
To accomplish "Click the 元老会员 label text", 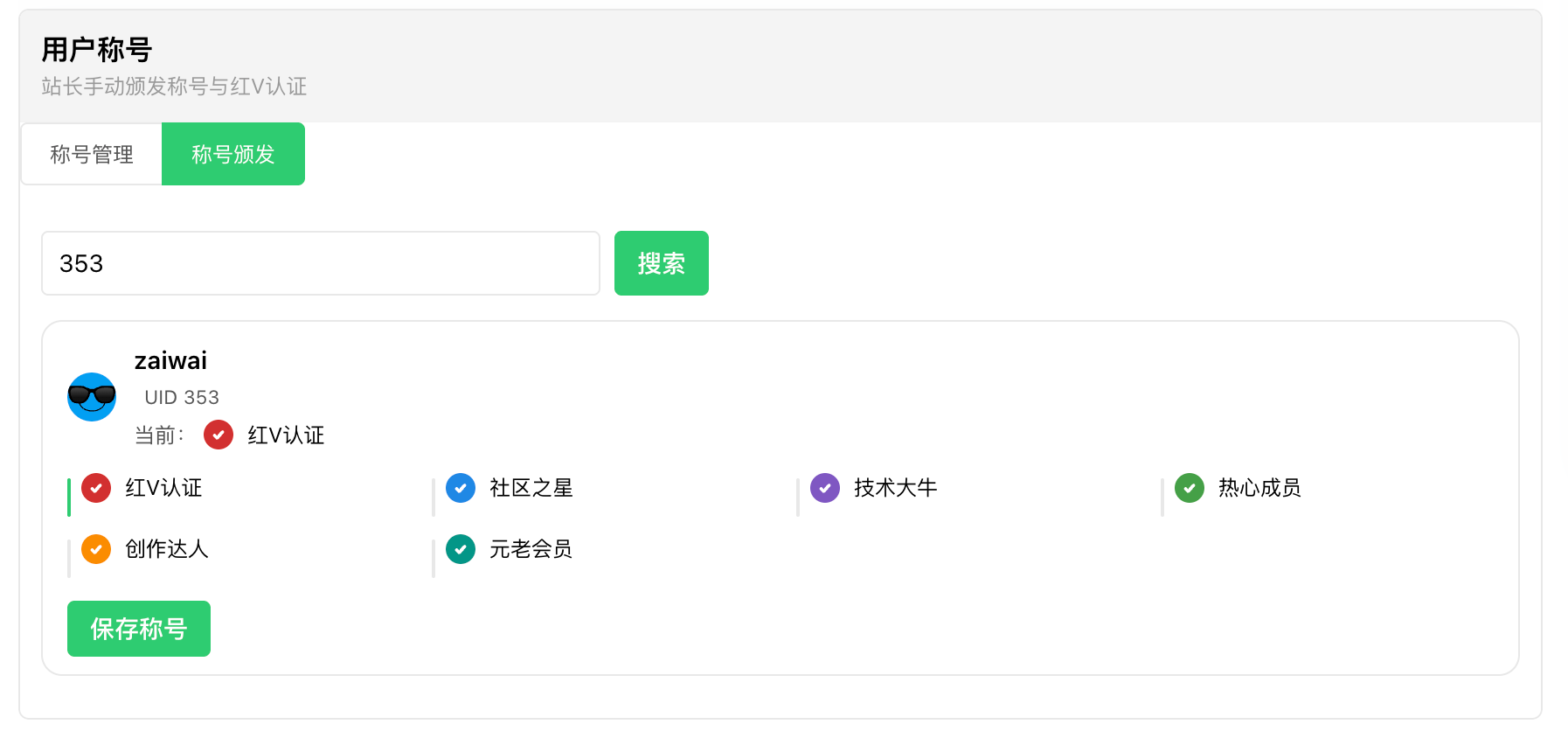I will (531, 549).
